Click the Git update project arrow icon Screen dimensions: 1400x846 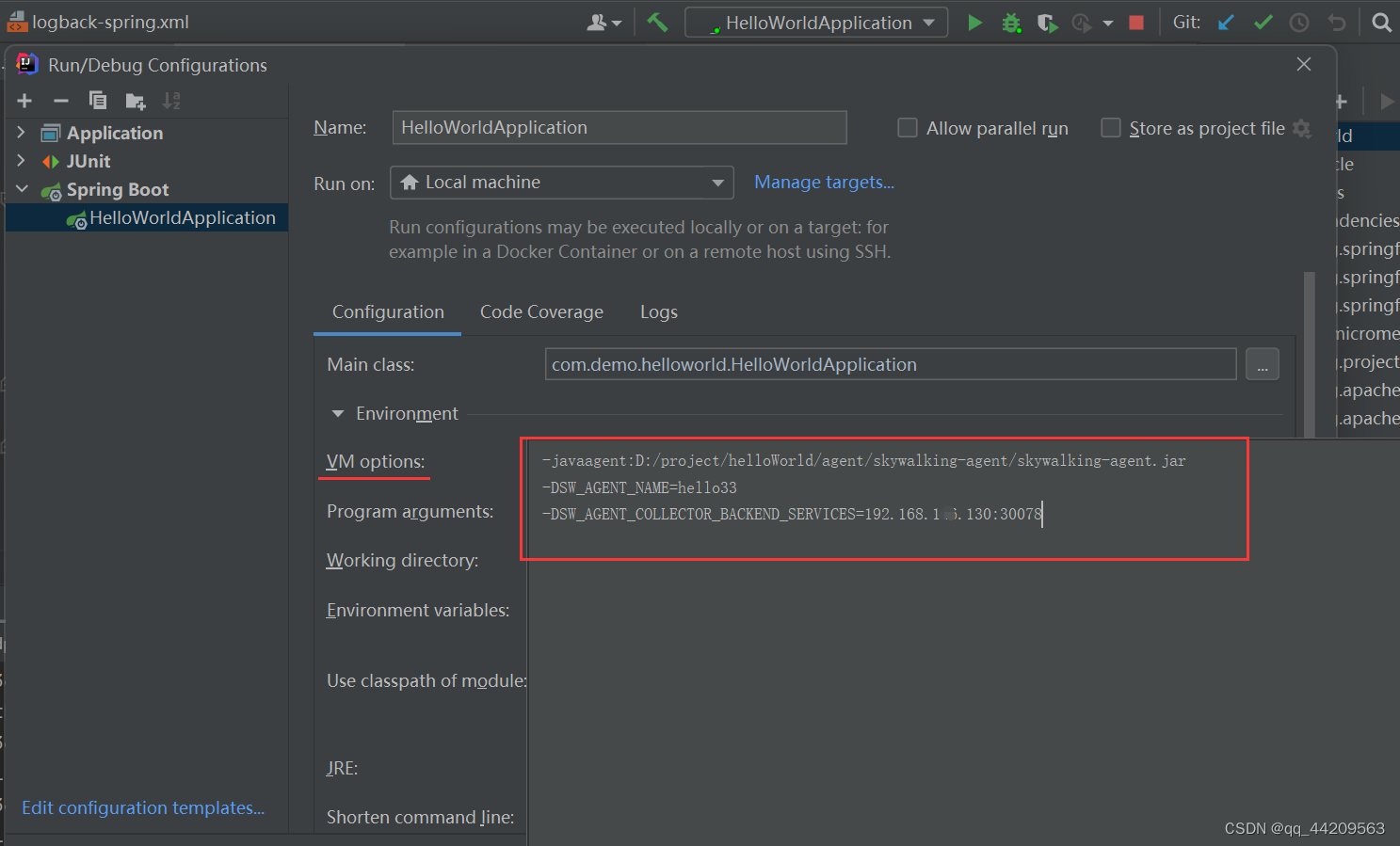tap(1226, 23)
